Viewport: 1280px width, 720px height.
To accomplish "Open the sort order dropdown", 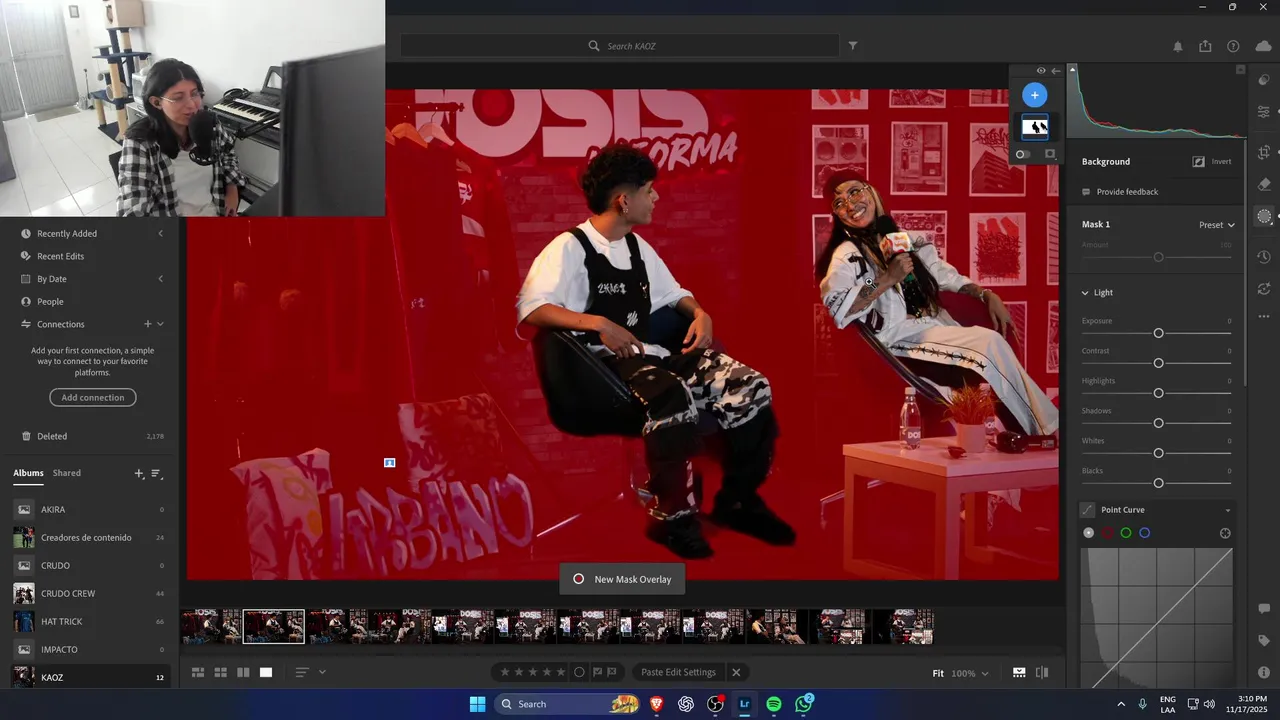I will [309, 672].
